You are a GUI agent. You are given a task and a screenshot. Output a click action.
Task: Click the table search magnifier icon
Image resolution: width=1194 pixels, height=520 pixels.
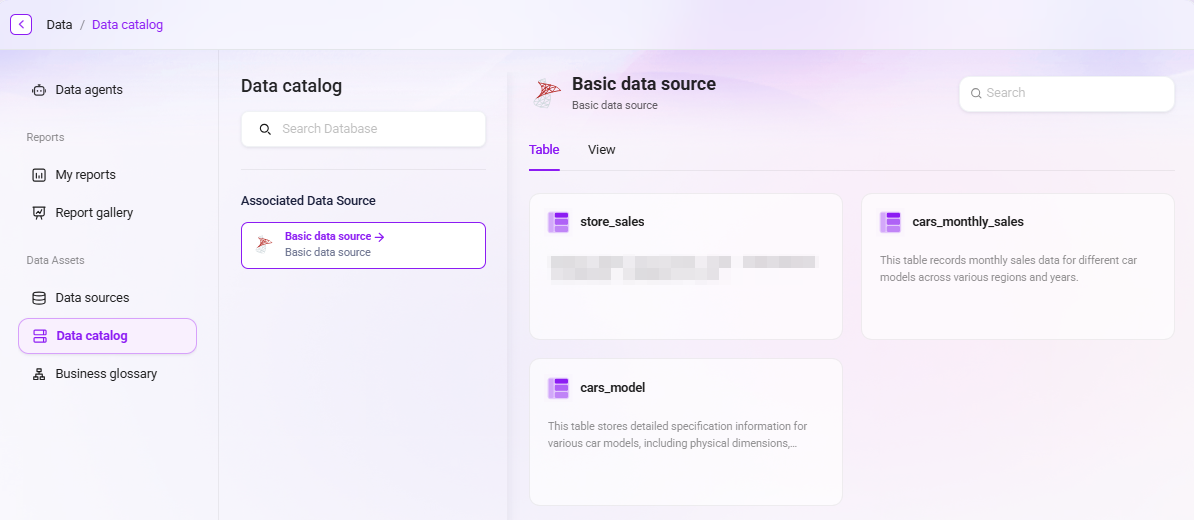975,94
